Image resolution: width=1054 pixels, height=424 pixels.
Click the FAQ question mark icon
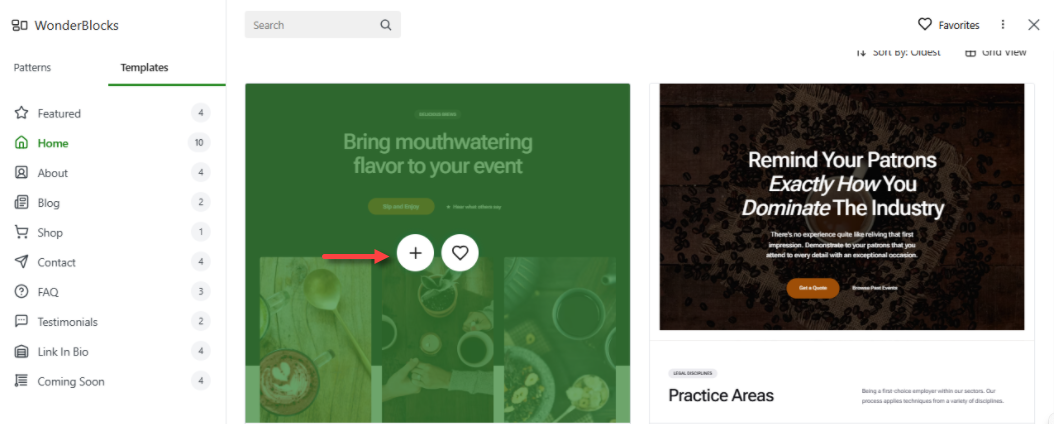(x=21, y=292)
